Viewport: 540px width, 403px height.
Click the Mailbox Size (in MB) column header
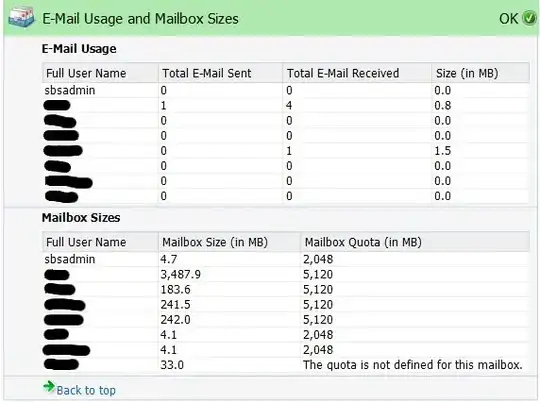click(215, 242)
